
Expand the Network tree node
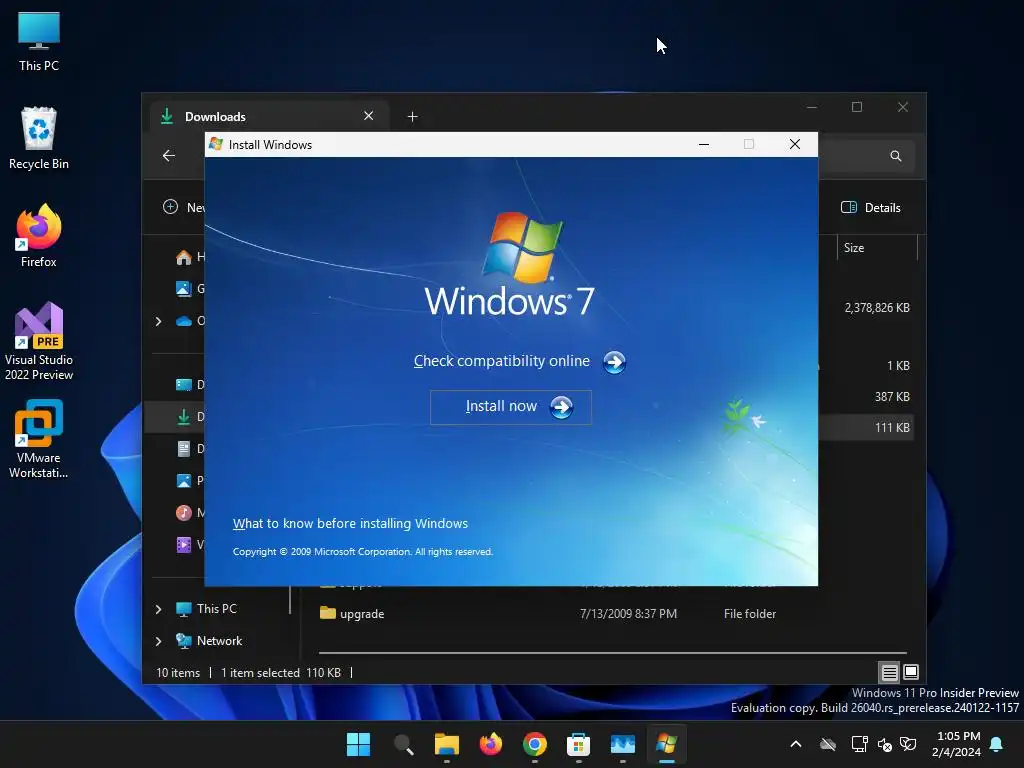158,641
